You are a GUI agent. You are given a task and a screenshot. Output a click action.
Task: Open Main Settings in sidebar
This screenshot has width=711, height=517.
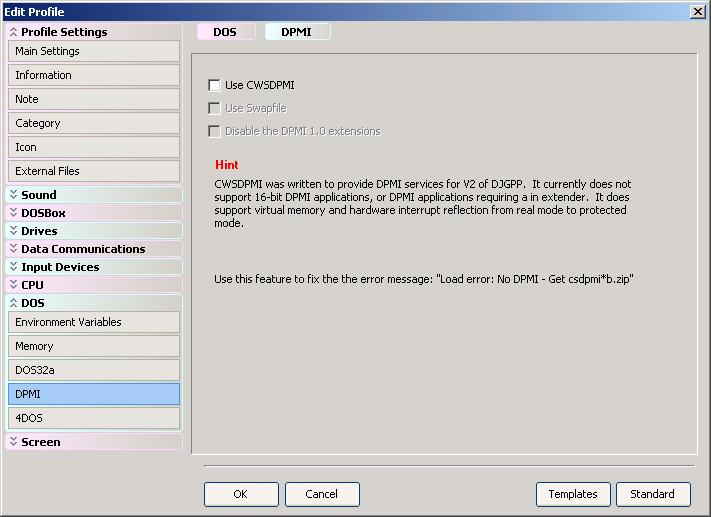(x=94, y=51)
